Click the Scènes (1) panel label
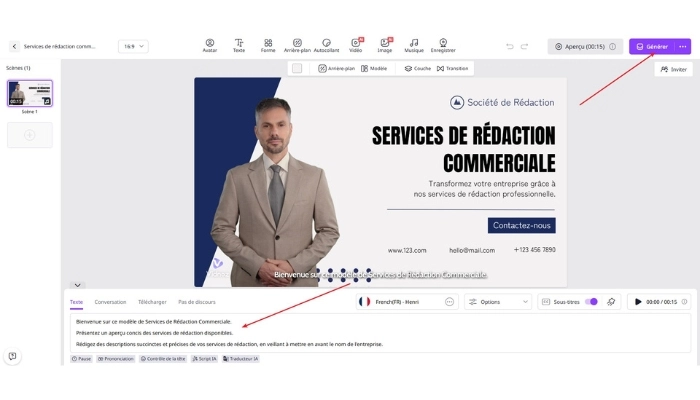This screenshot has height=400, width=700. [18, 68]
